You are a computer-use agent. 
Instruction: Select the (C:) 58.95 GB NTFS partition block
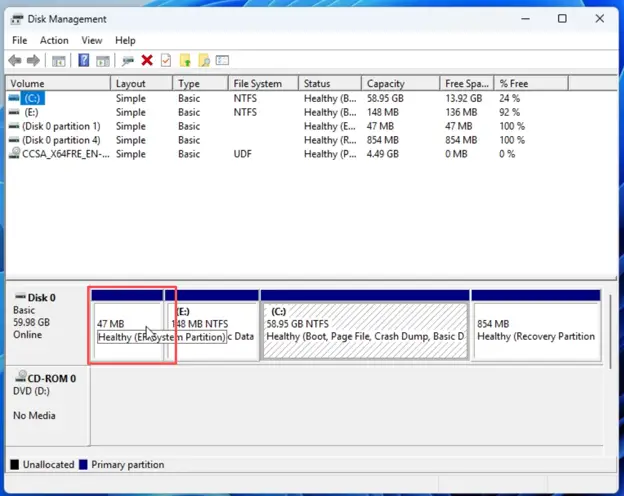coord(365,326)
